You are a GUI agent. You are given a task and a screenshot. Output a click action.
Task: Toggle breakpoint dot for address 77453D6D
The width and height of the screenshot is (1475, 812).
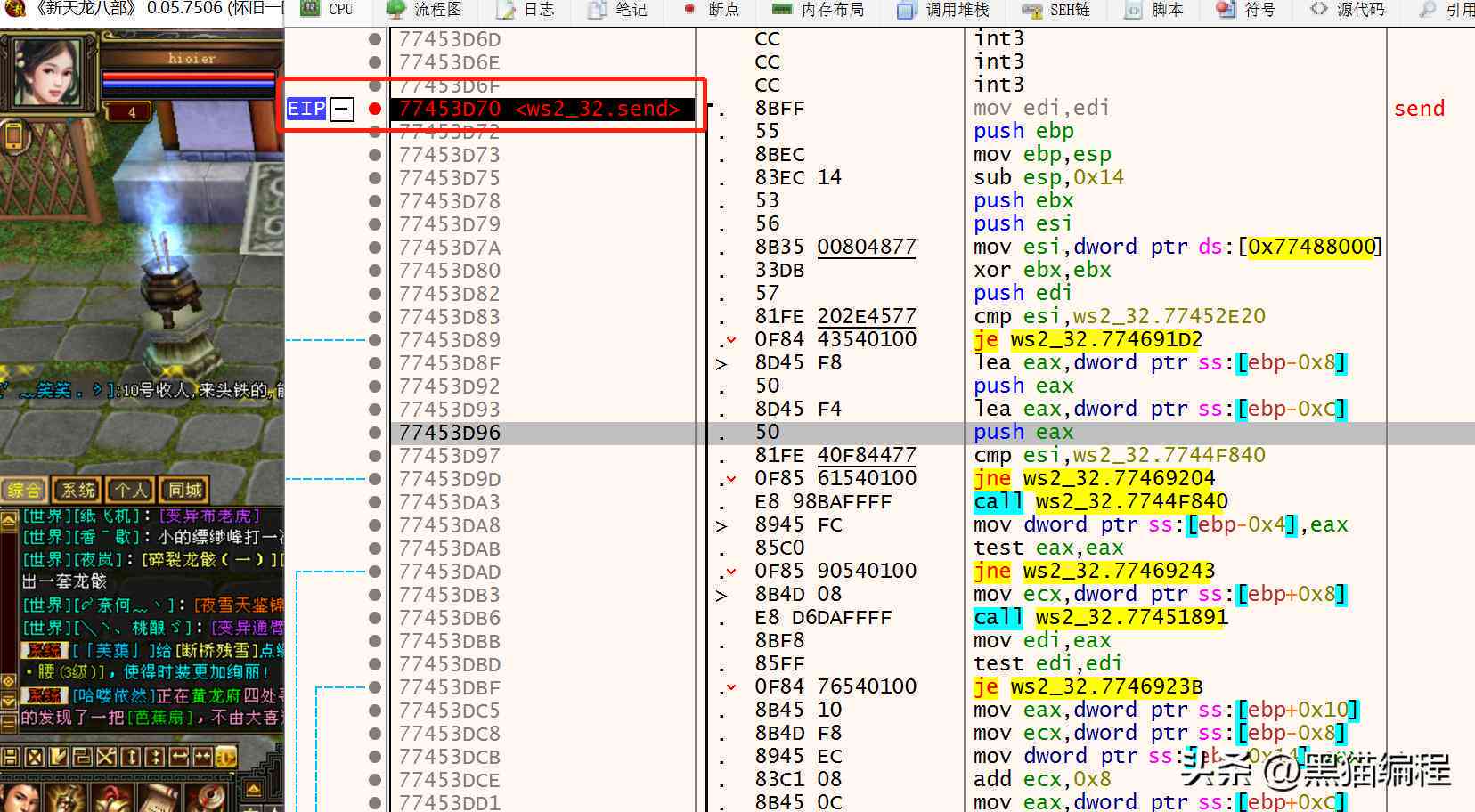pos(375,39)
